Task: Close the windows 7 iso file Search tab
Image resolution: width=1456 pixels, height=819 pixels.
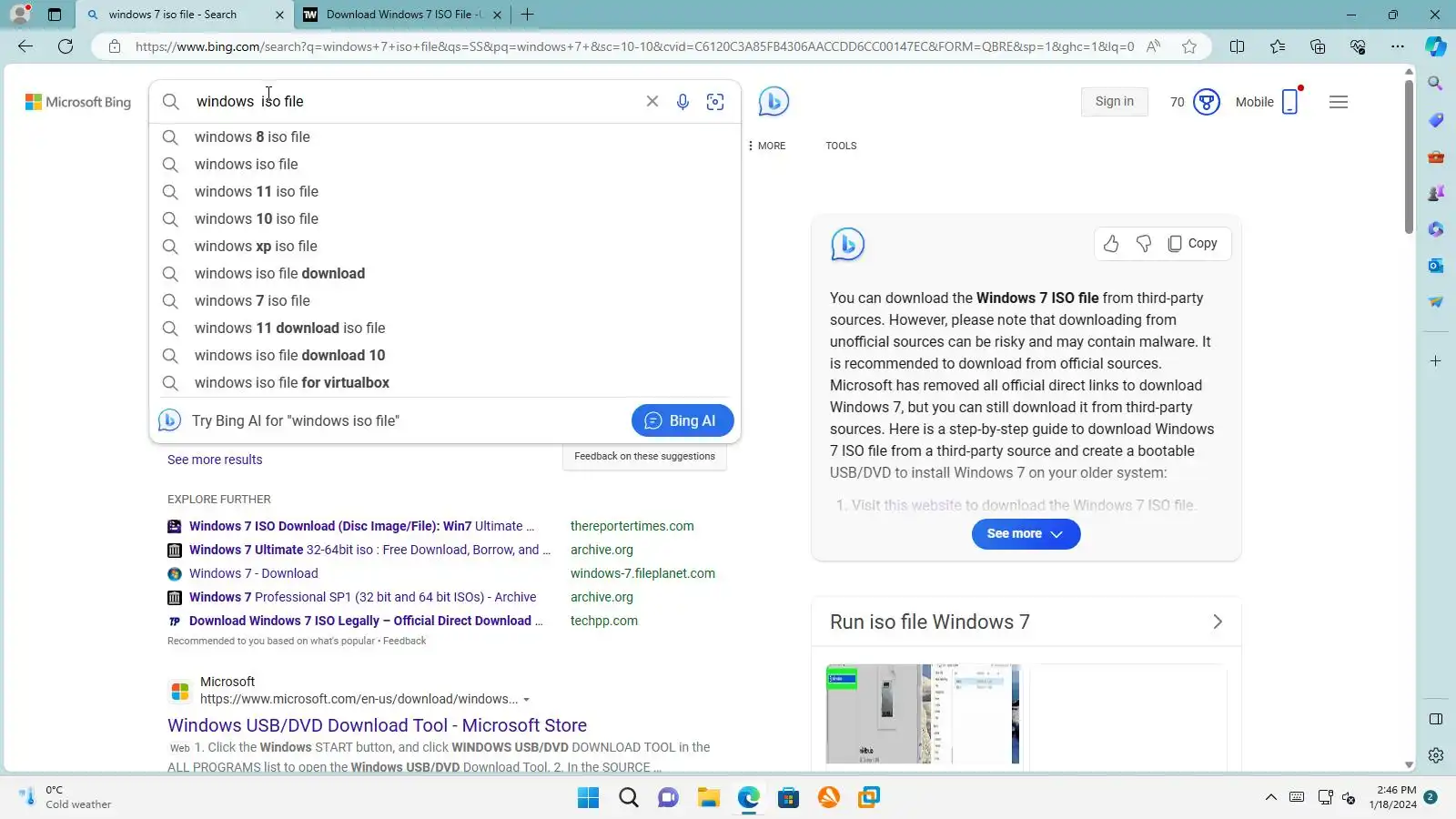Action: coord(279,15)
